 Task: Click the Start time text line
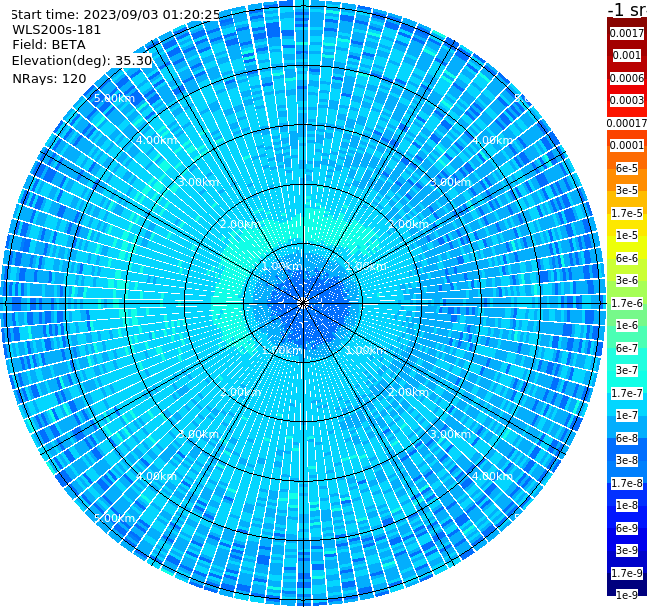(115, 15)
